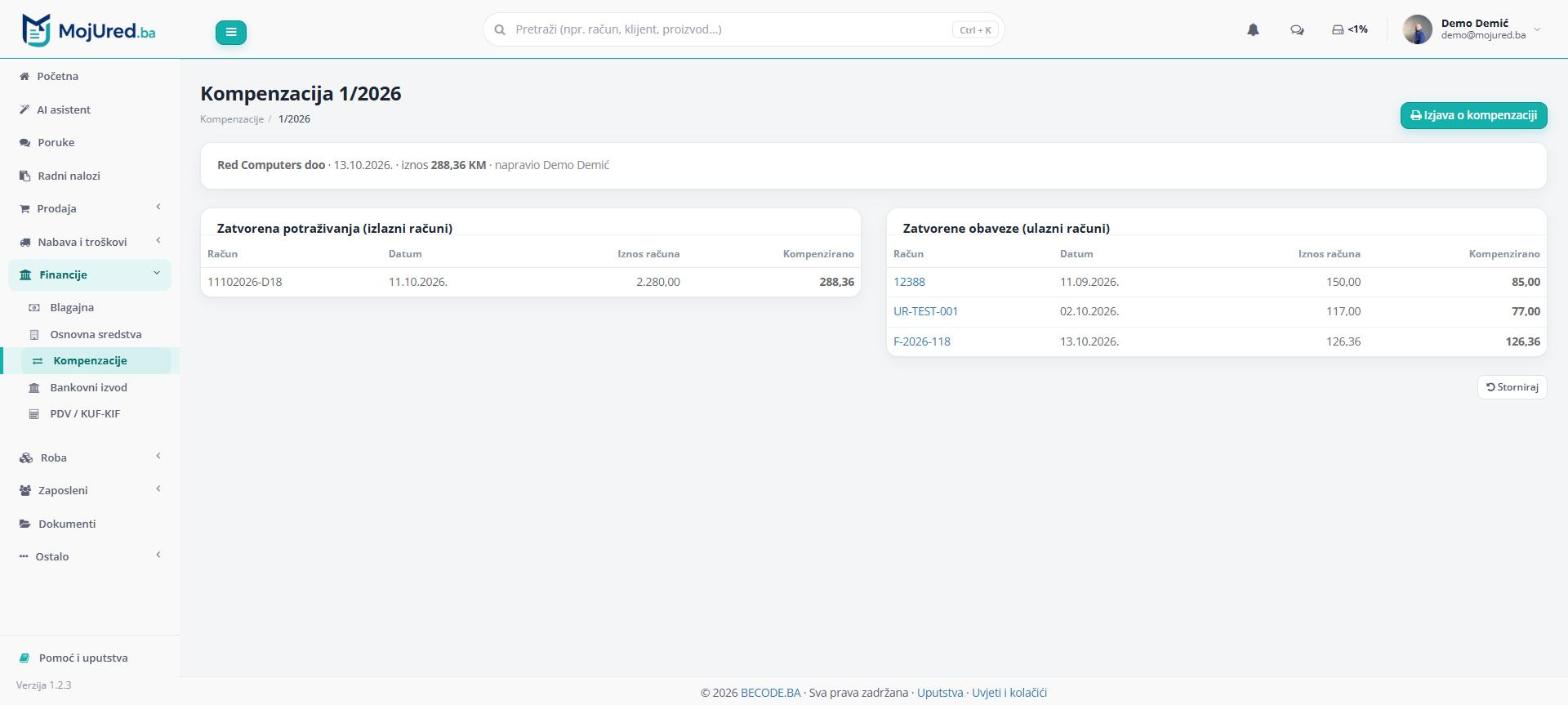Click the Red Computers doo client name

(x=271, y=164)
